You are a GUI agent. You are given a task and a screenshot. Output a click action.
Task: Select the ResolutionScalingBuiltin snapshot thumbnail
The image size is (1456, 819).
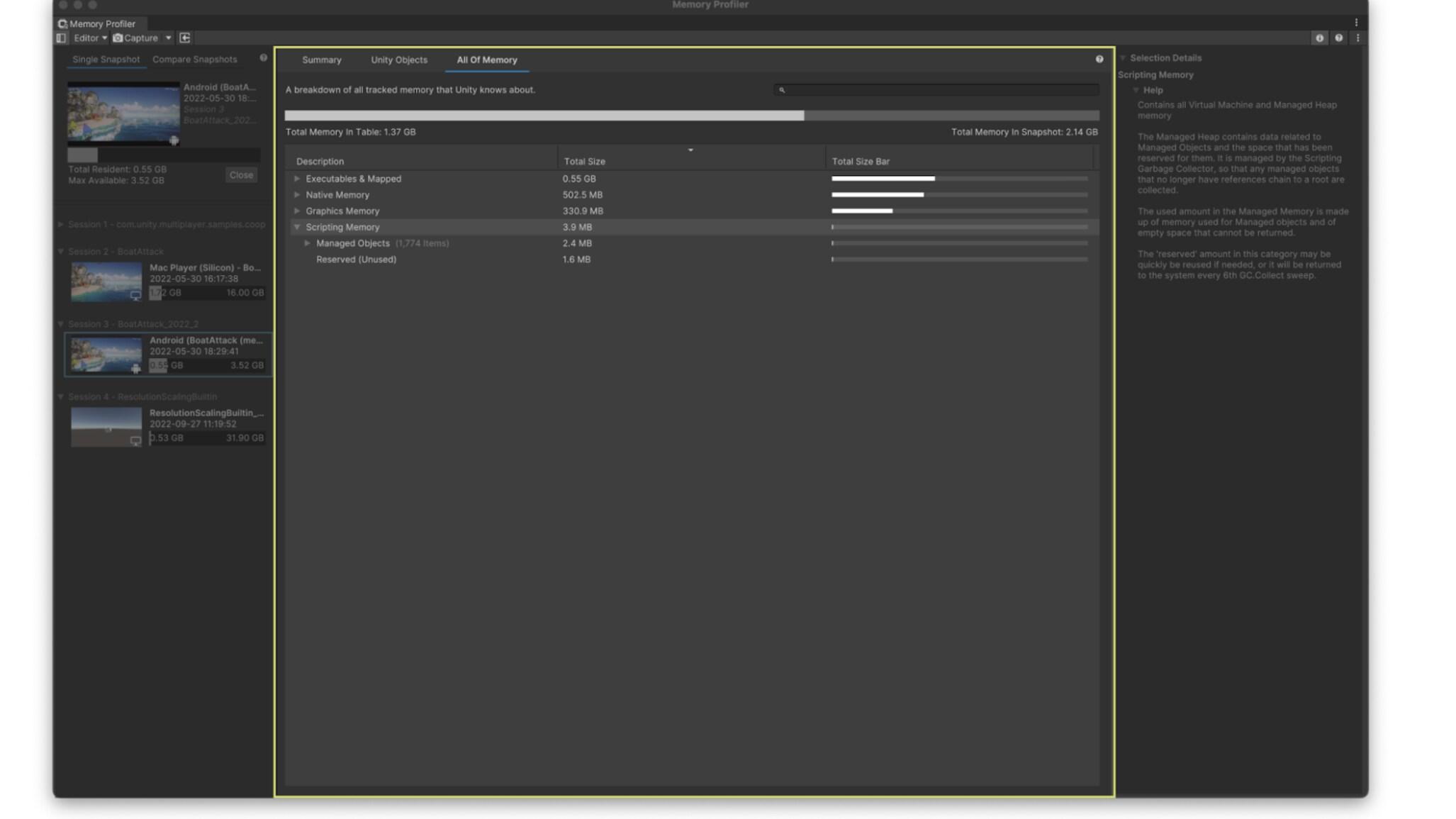[x=106, y=426]
